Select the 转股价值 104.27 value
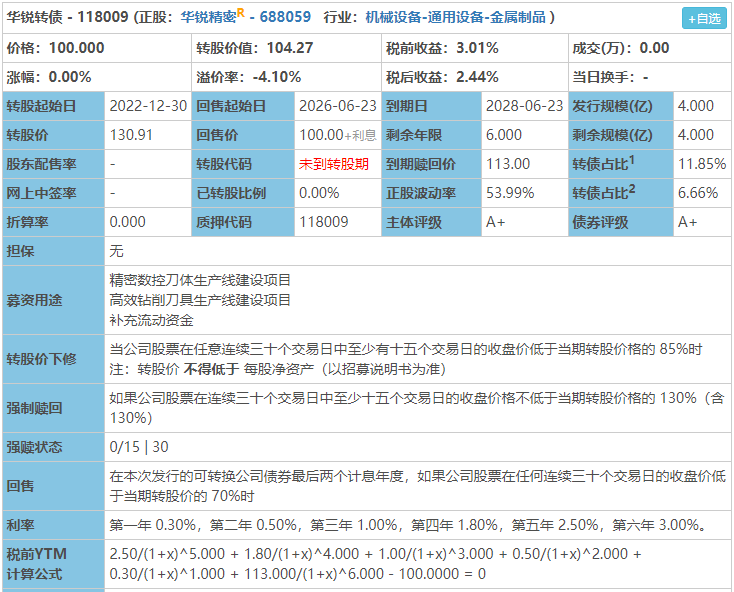The height and width of the screenshot is (592, 734). click(290, 48)
